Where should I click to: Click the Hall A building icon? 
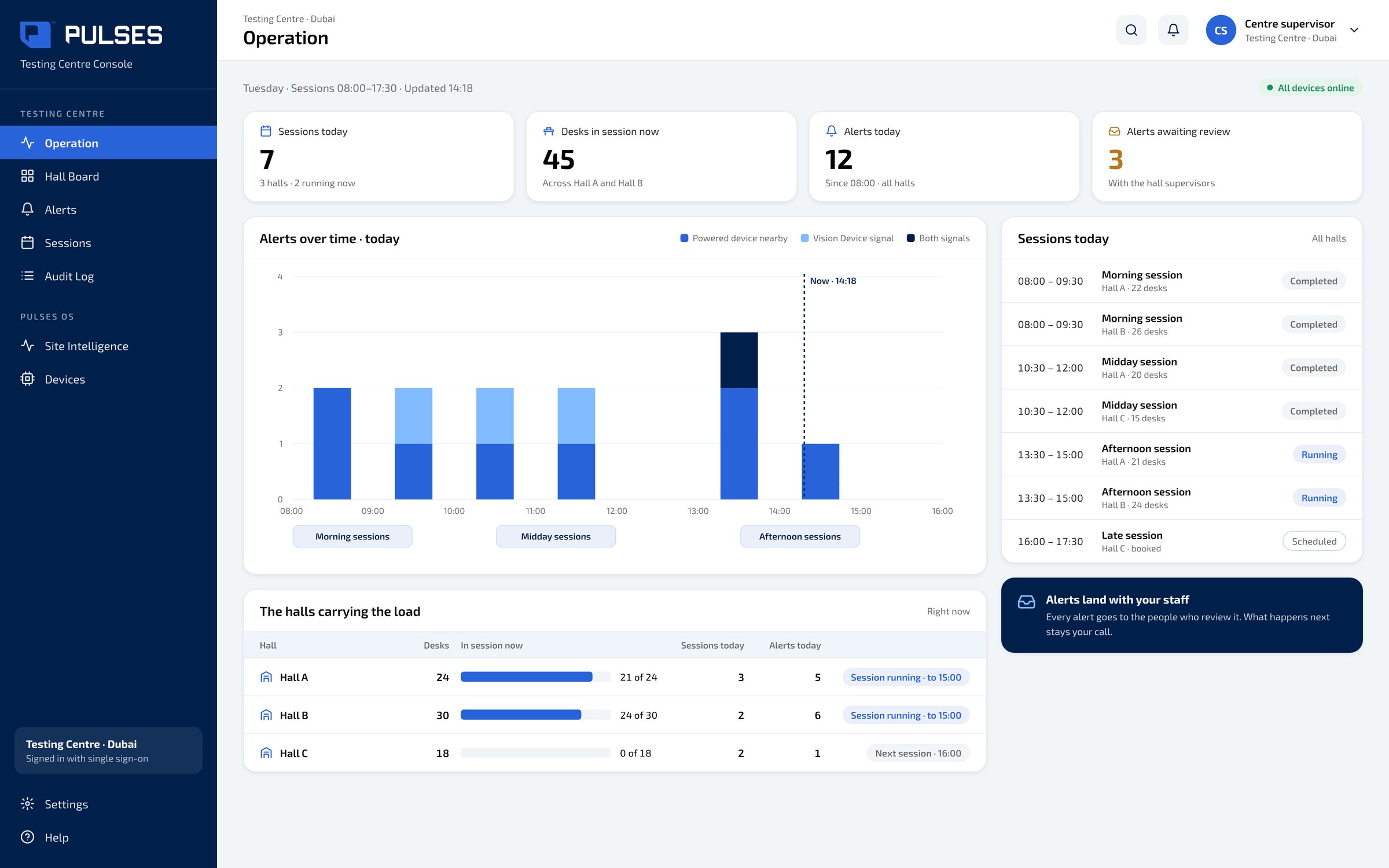[266, 677]
